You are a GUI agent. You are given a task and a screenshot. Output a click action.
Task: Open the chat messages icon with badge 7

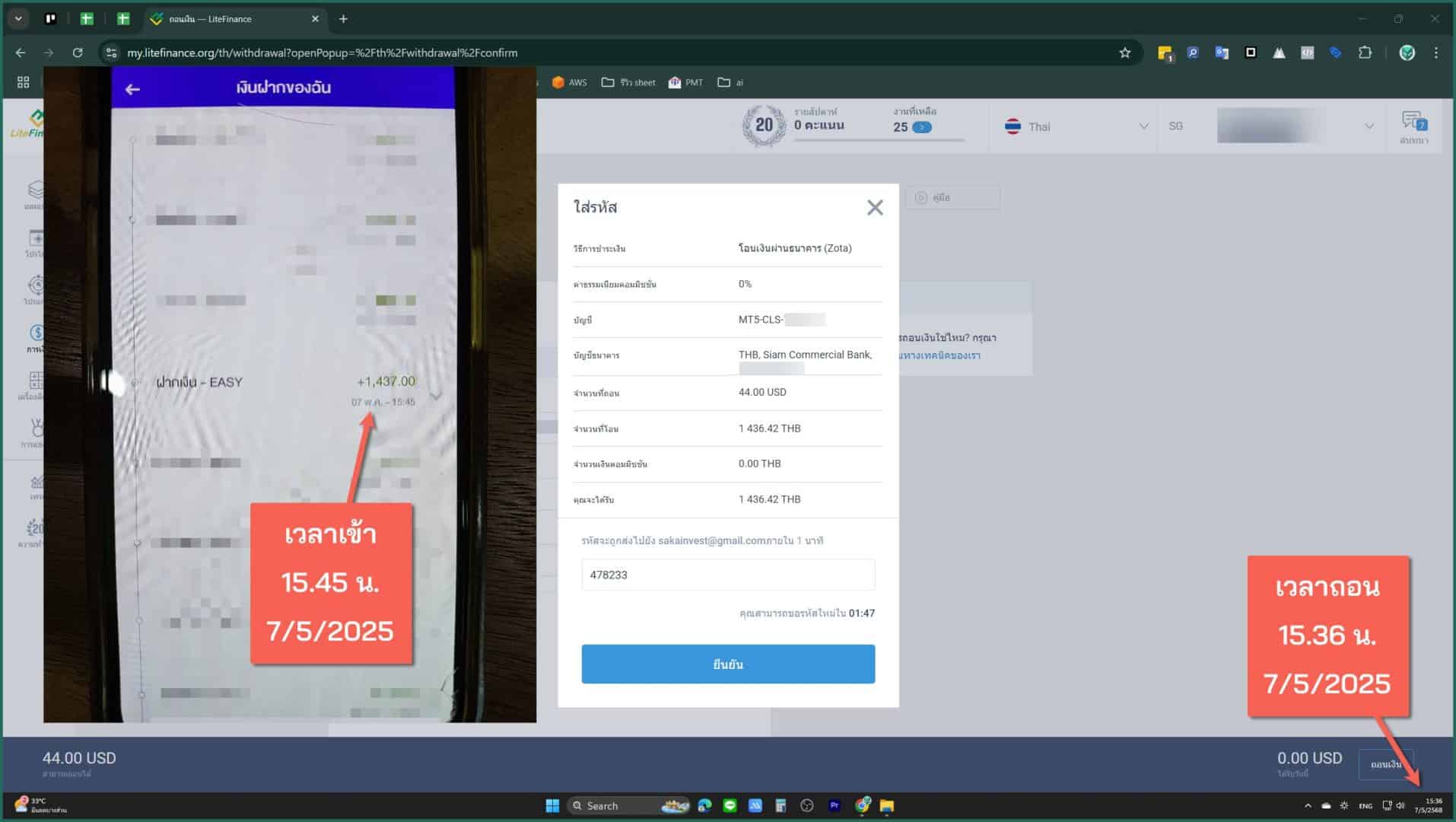(x=1413, y=126)
